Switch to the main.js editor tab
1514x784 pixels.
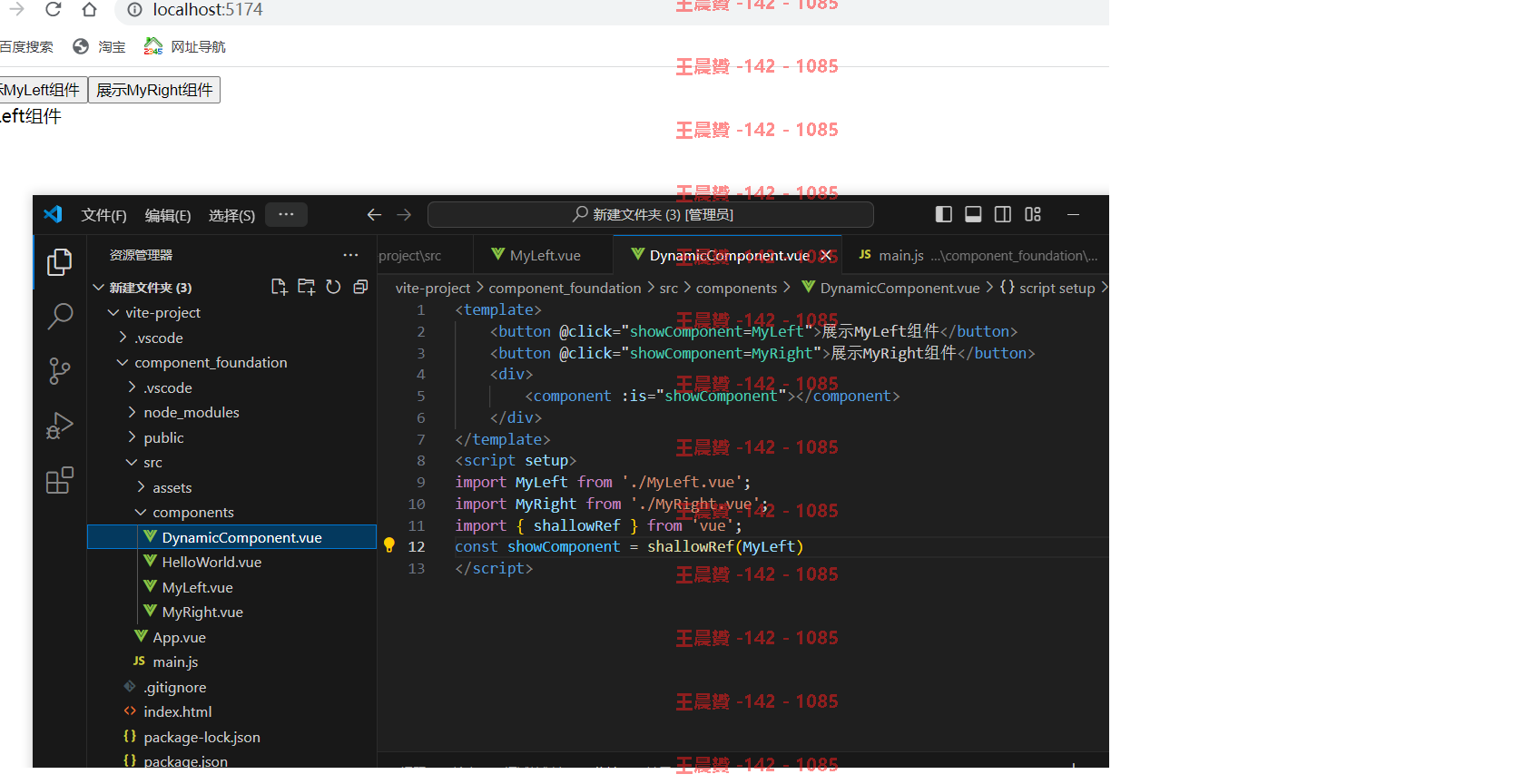point(976,255)
